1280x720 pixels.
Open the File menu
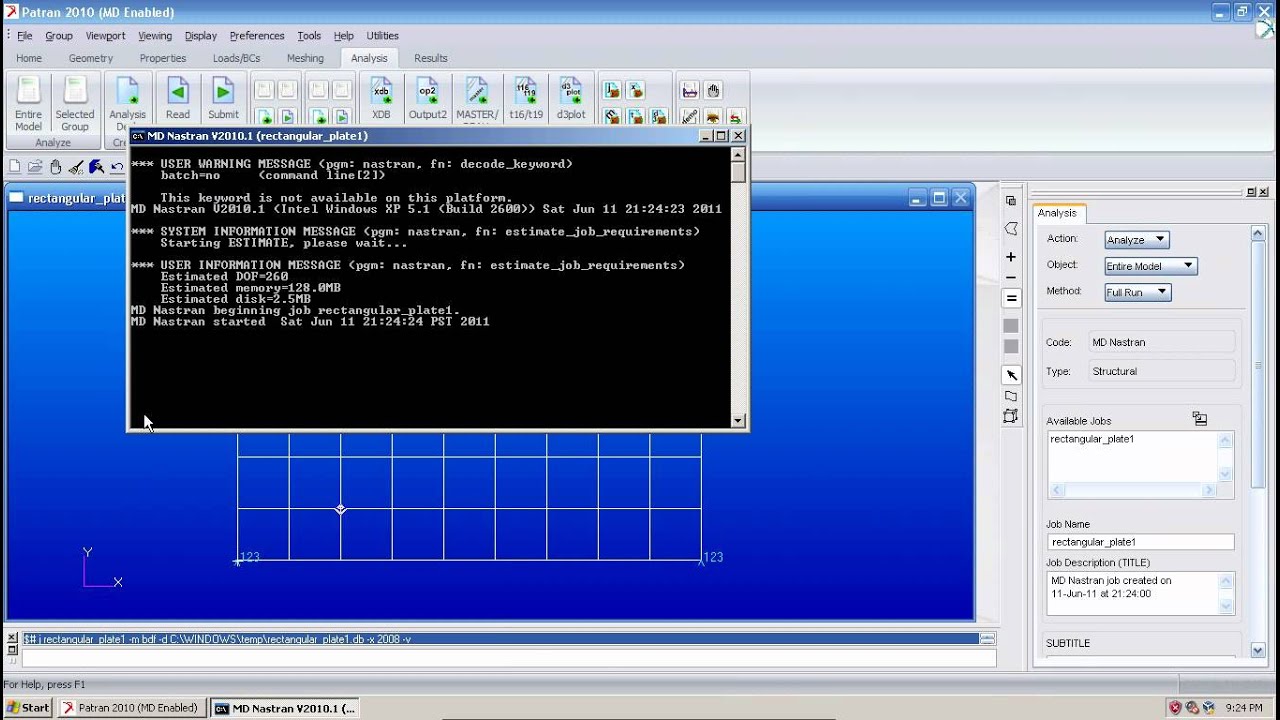pyautogui.click(x=25, y=36)
